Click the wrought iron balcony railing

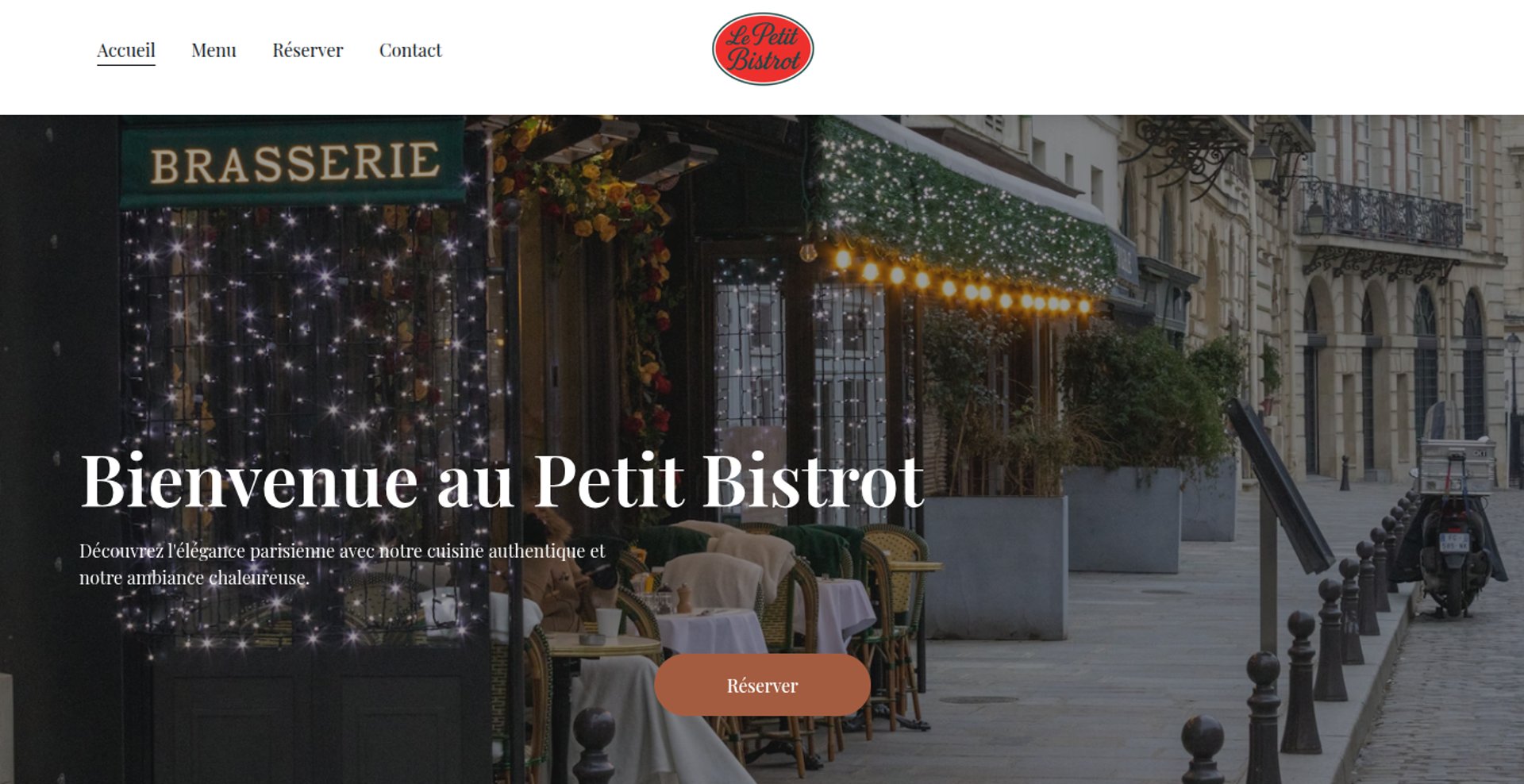[x=1381, y=213]
